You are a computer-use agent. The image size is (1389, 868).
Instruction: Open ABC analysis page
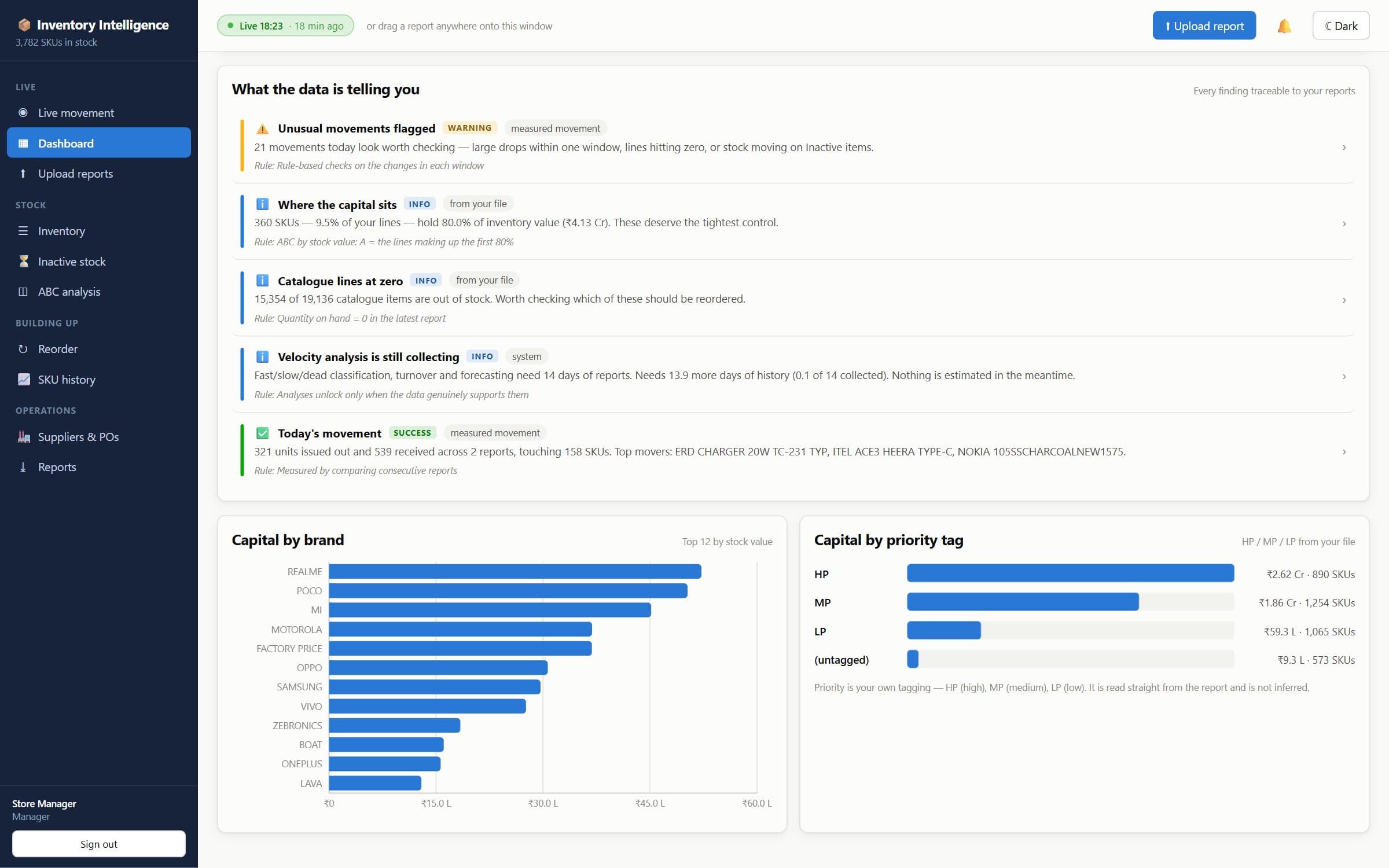99,292
